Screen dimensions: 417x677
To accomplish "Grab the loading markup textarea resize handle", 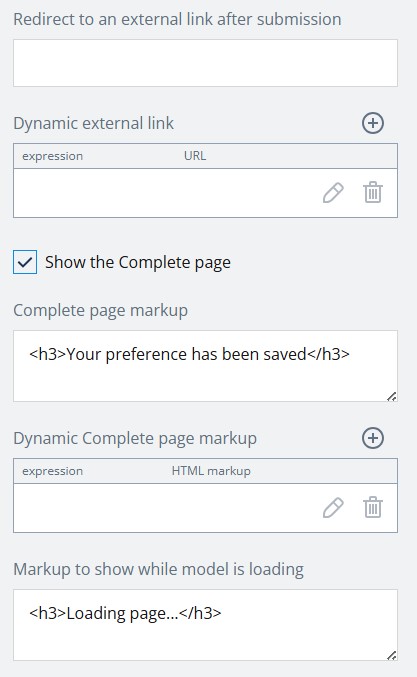I will [392, 655].
